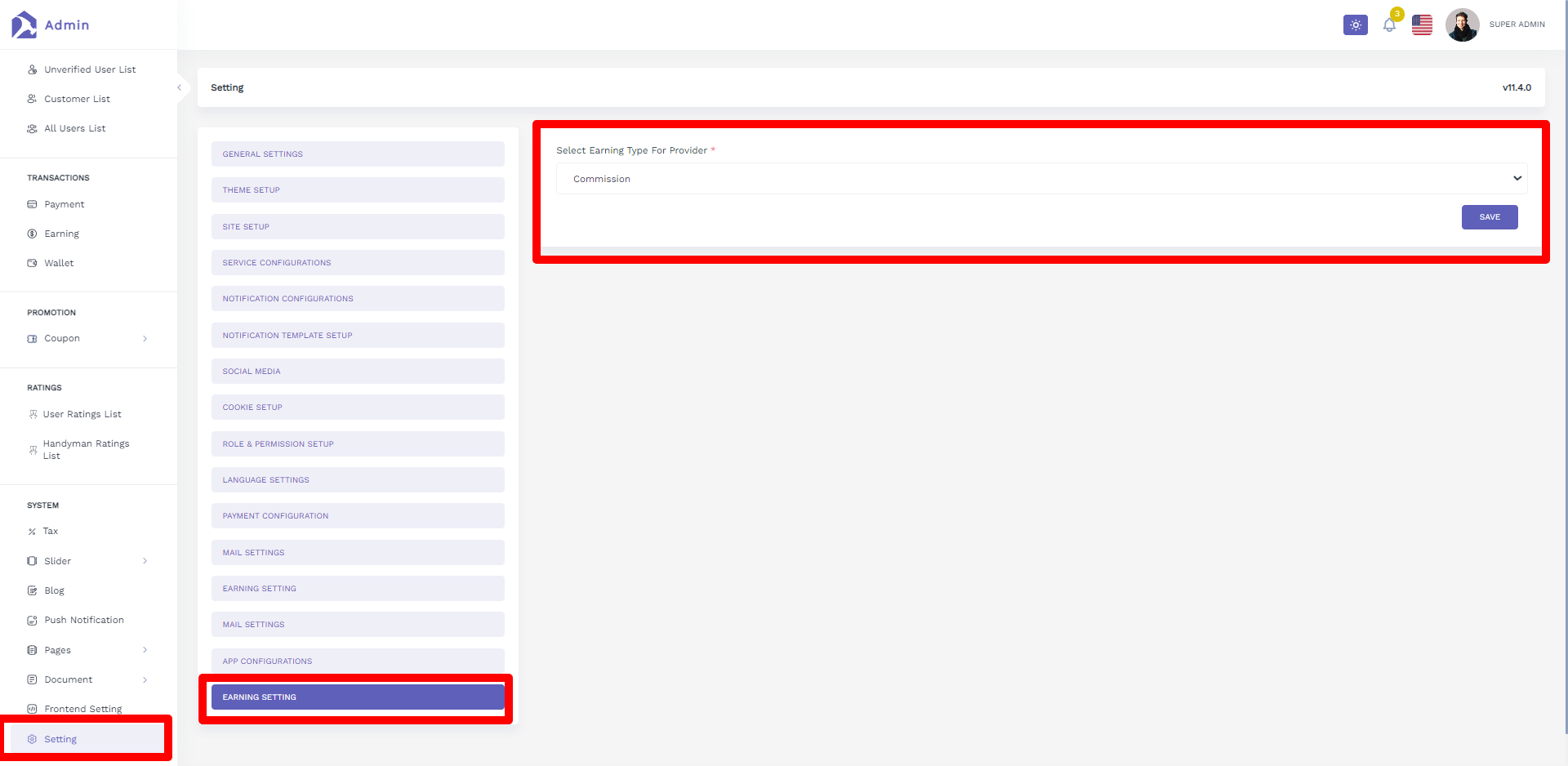
Task: Expand the Document submenu chevron
Action: coord(145,679)
